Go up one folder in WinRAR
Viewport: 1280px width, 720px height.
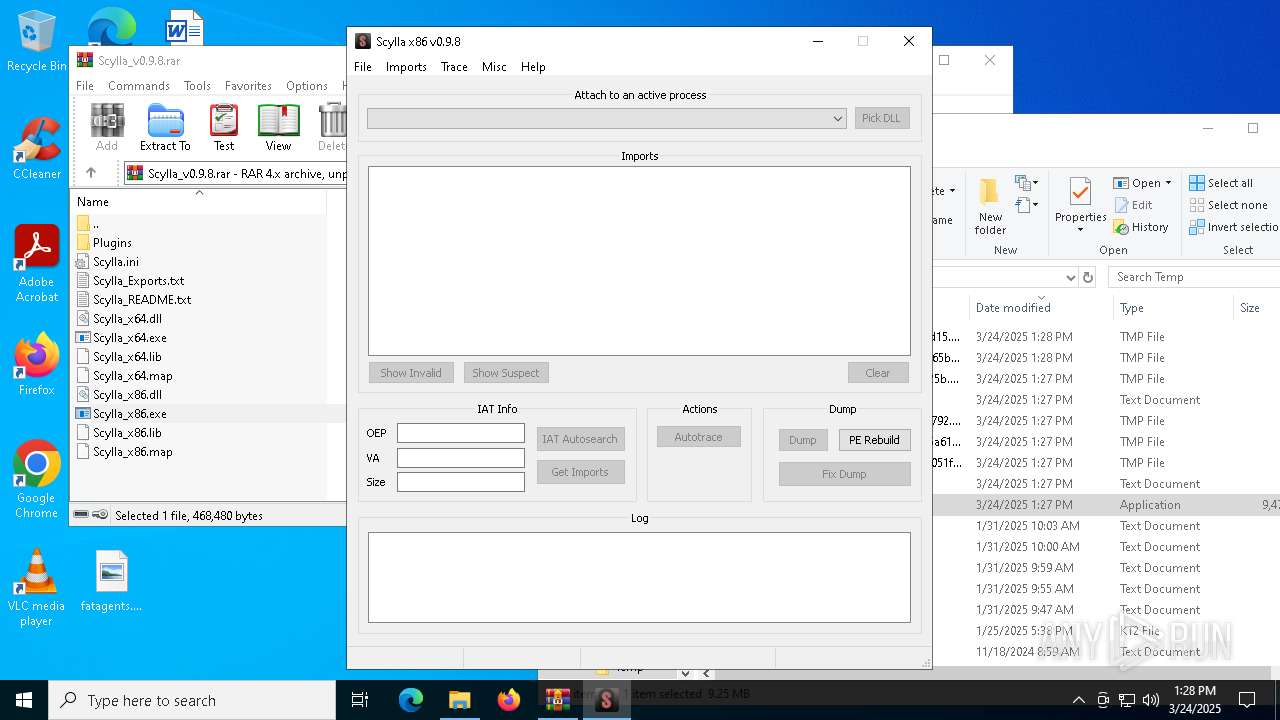pyautogui.click(x=91, y=173)
